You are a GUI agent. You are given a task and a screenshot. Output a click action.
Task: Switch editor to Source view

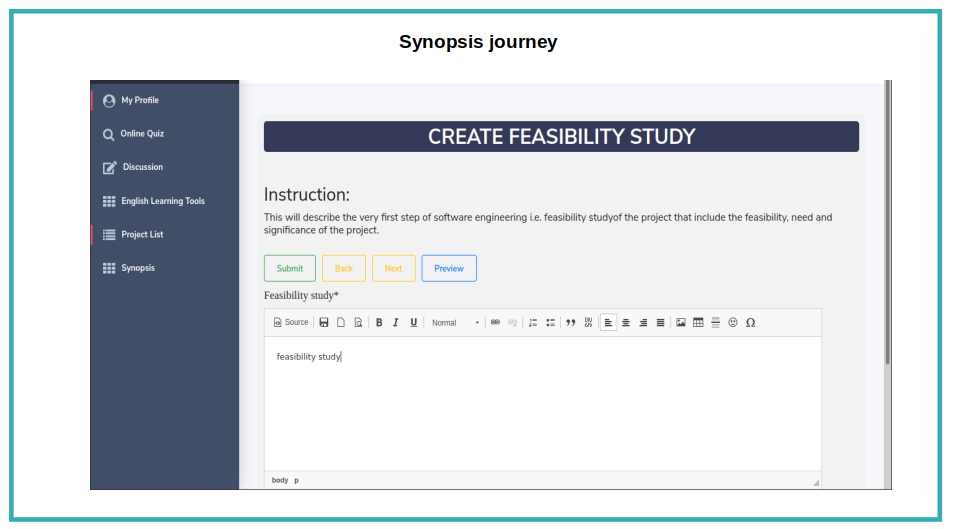pyautogui.click(x=291, y=323)
